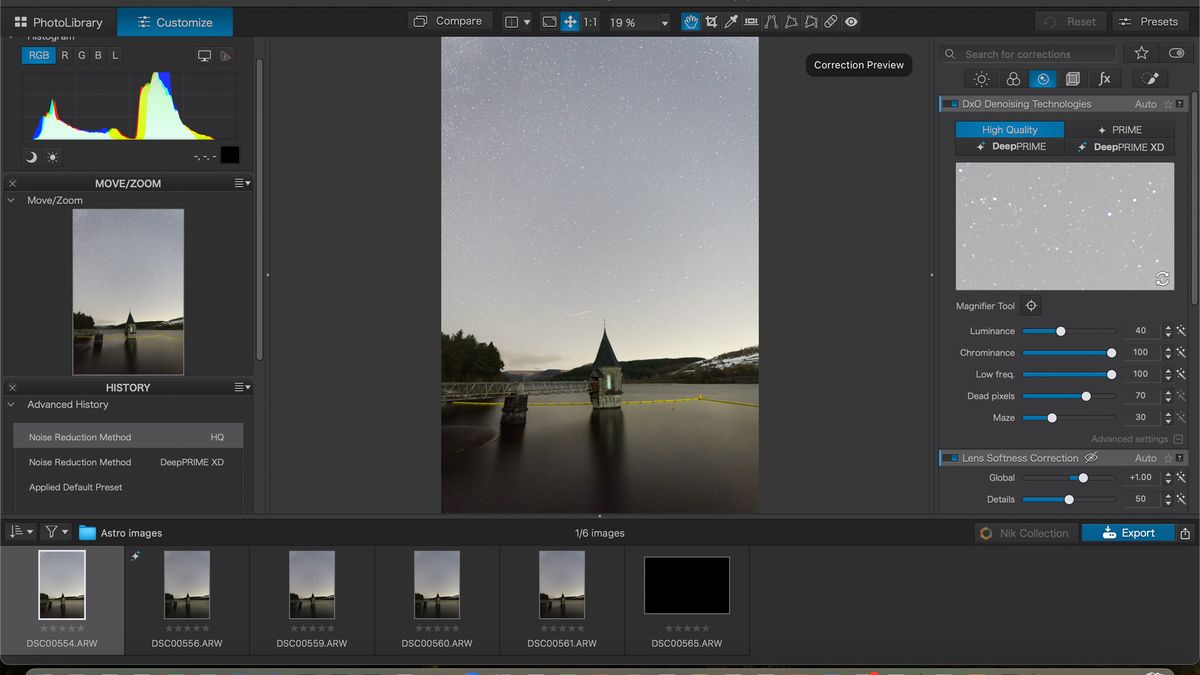Open the Color corrections tab icon
This screenshot has height=675, width=1200.
1013,79
